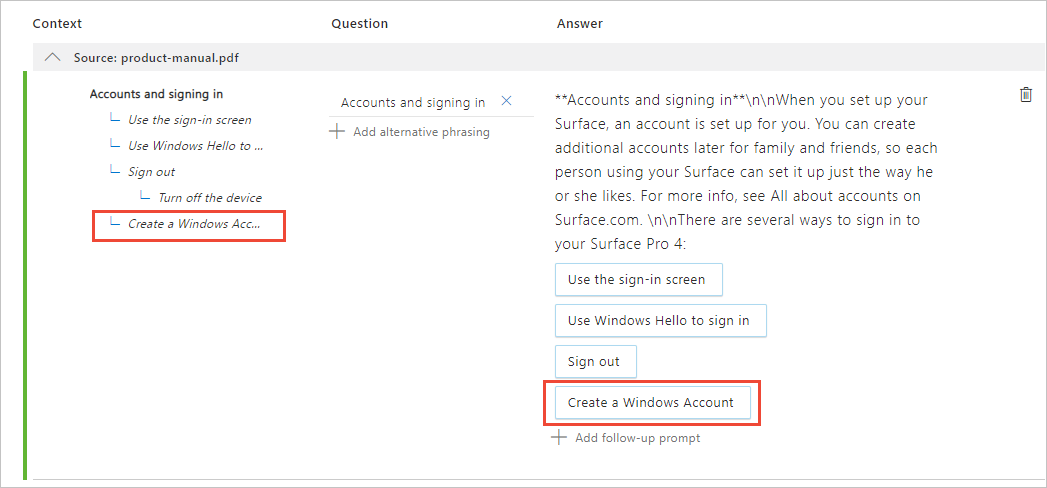Open 'Create a Windows Acc...' context item
This screenshot has height=488, width=1047.
click(x=193, y=224)
